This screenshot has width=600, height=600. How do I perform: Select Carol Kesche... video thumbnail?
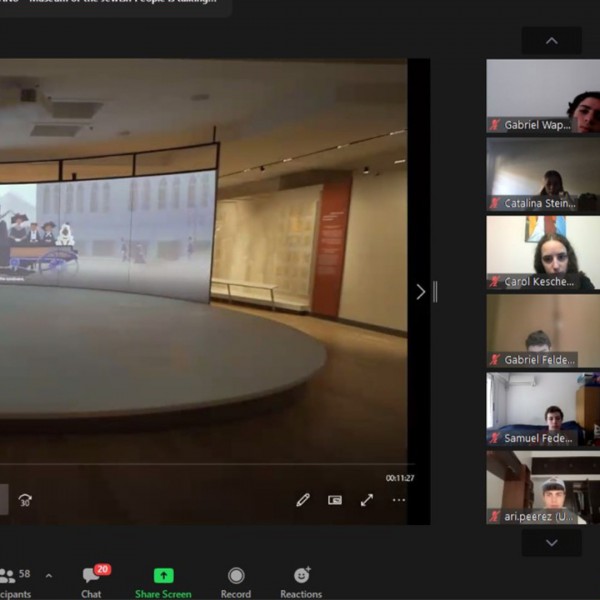click(543, 253)
